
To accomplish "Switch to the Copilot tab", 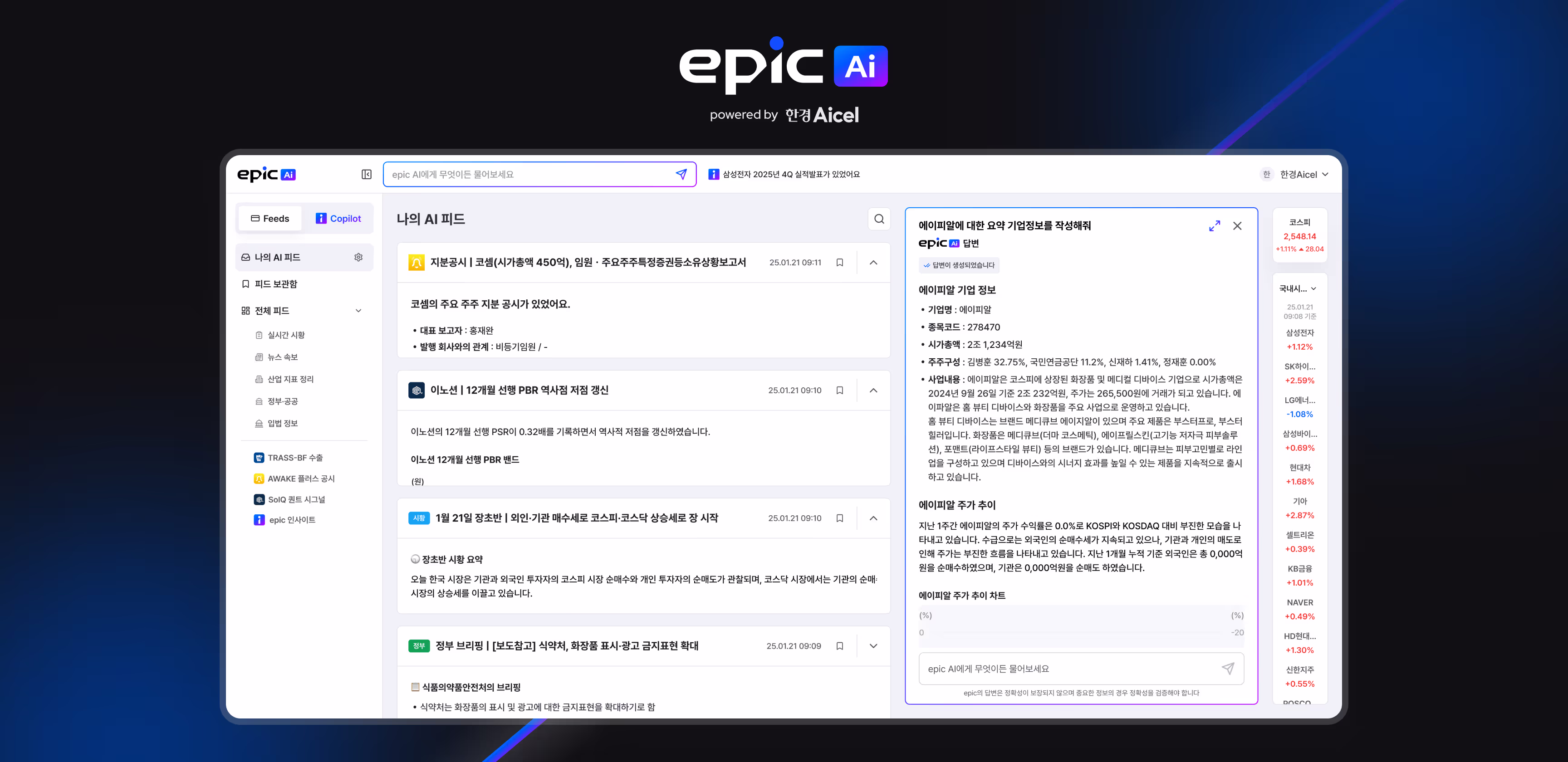I will pos(338,219).
